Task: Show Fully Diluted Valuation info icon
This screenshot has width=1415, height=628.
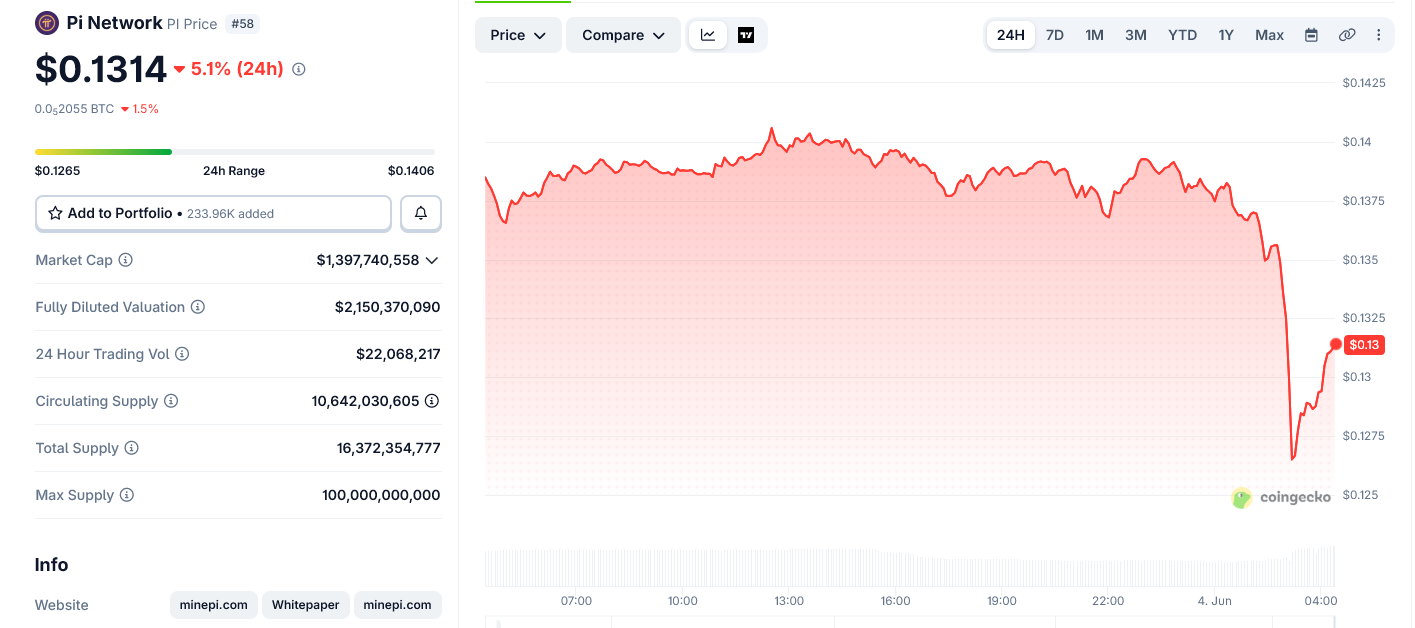Action: tap(198, 307)
